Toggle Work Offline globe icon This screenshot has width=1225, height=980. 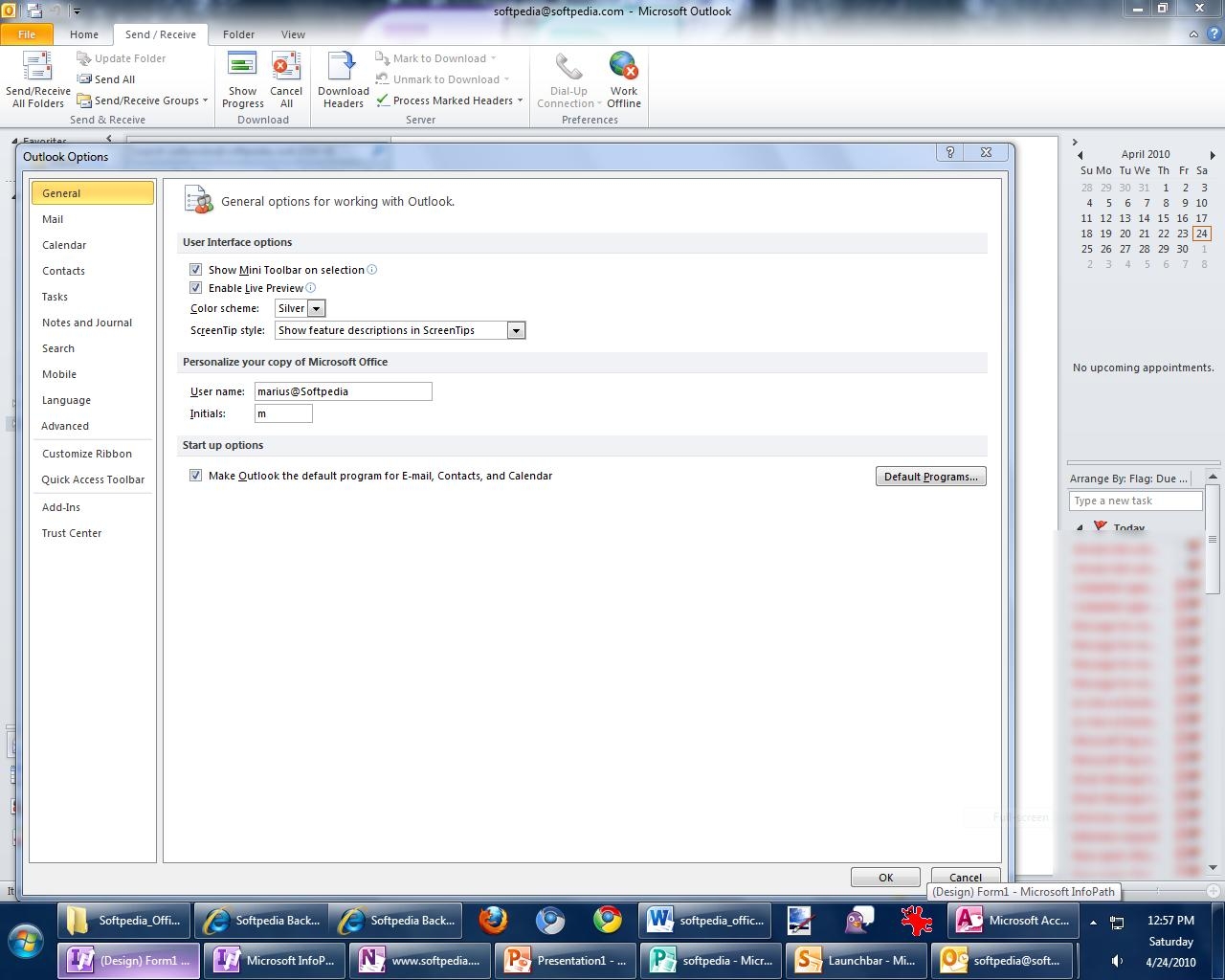click(x=623, y=69)
